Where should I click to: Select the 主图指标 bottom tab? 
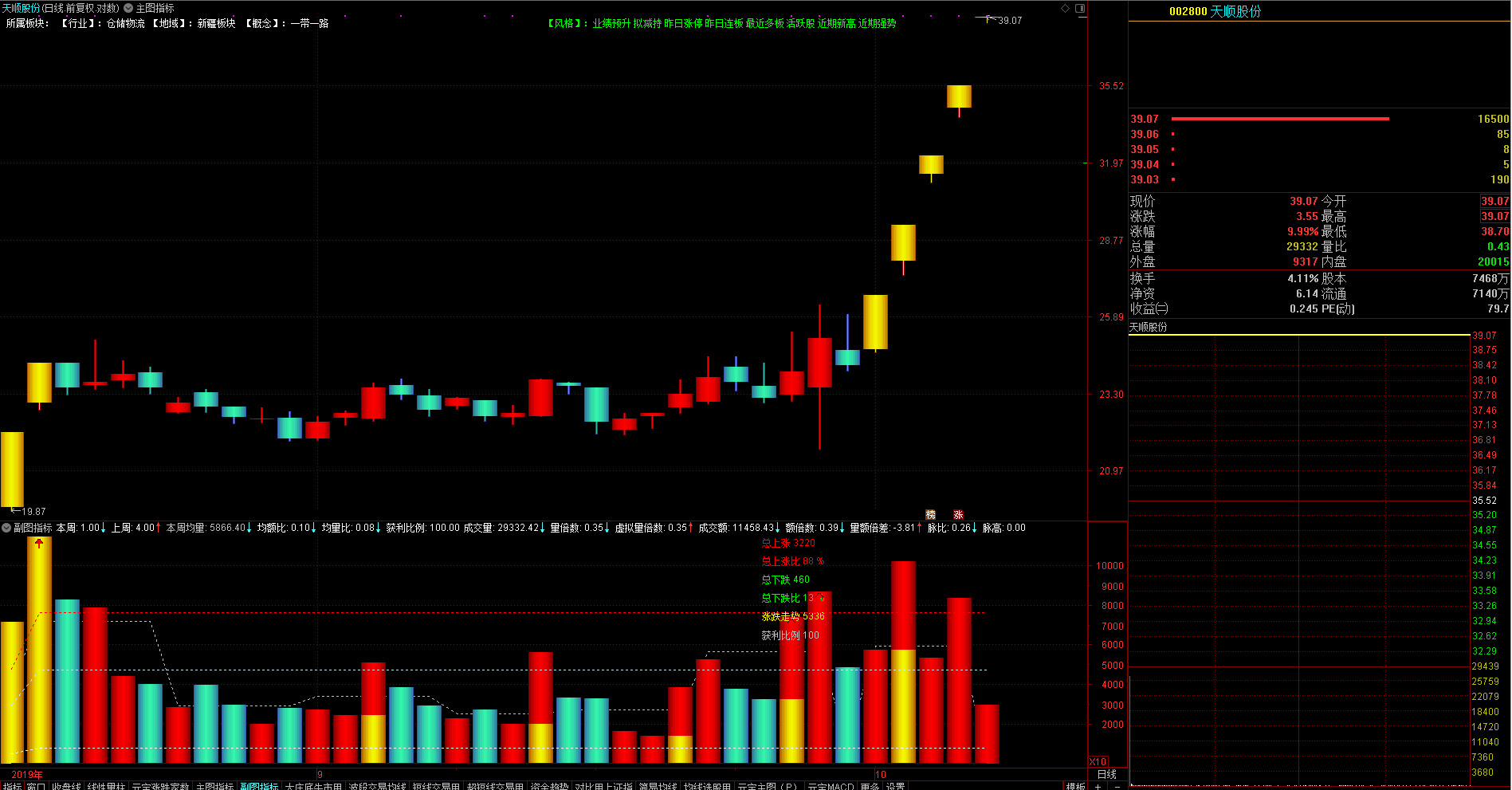click(x=214, y=786)
